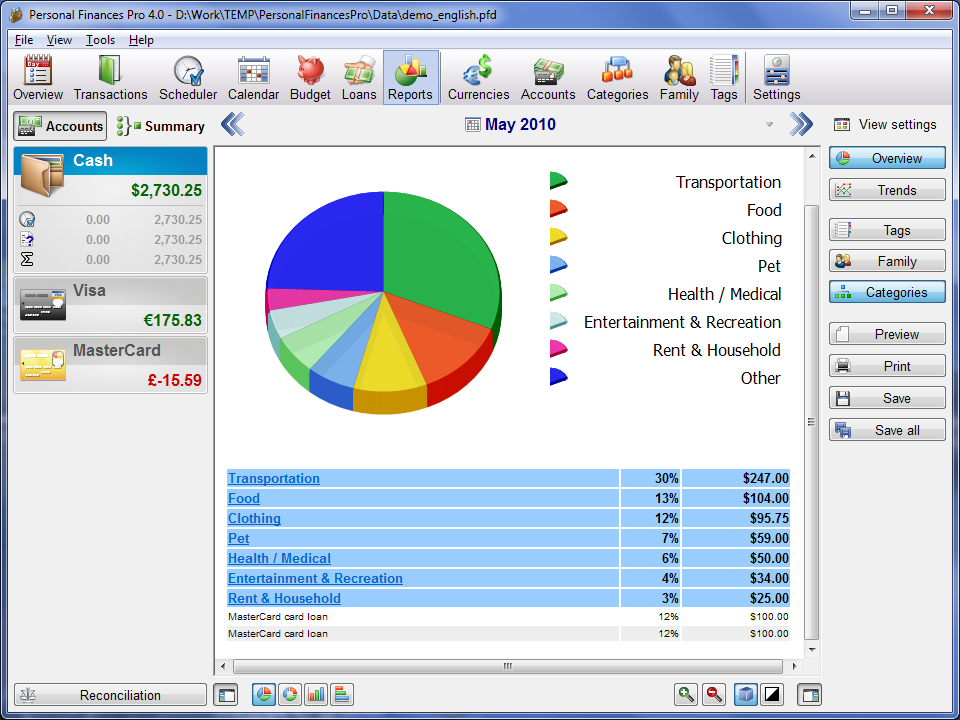Image resolution: width=960 pixels, height=720 pixels.
Task: Click the pink Rent & Household legend swatch
Action: pyautogui.click(x=558, y=348)
